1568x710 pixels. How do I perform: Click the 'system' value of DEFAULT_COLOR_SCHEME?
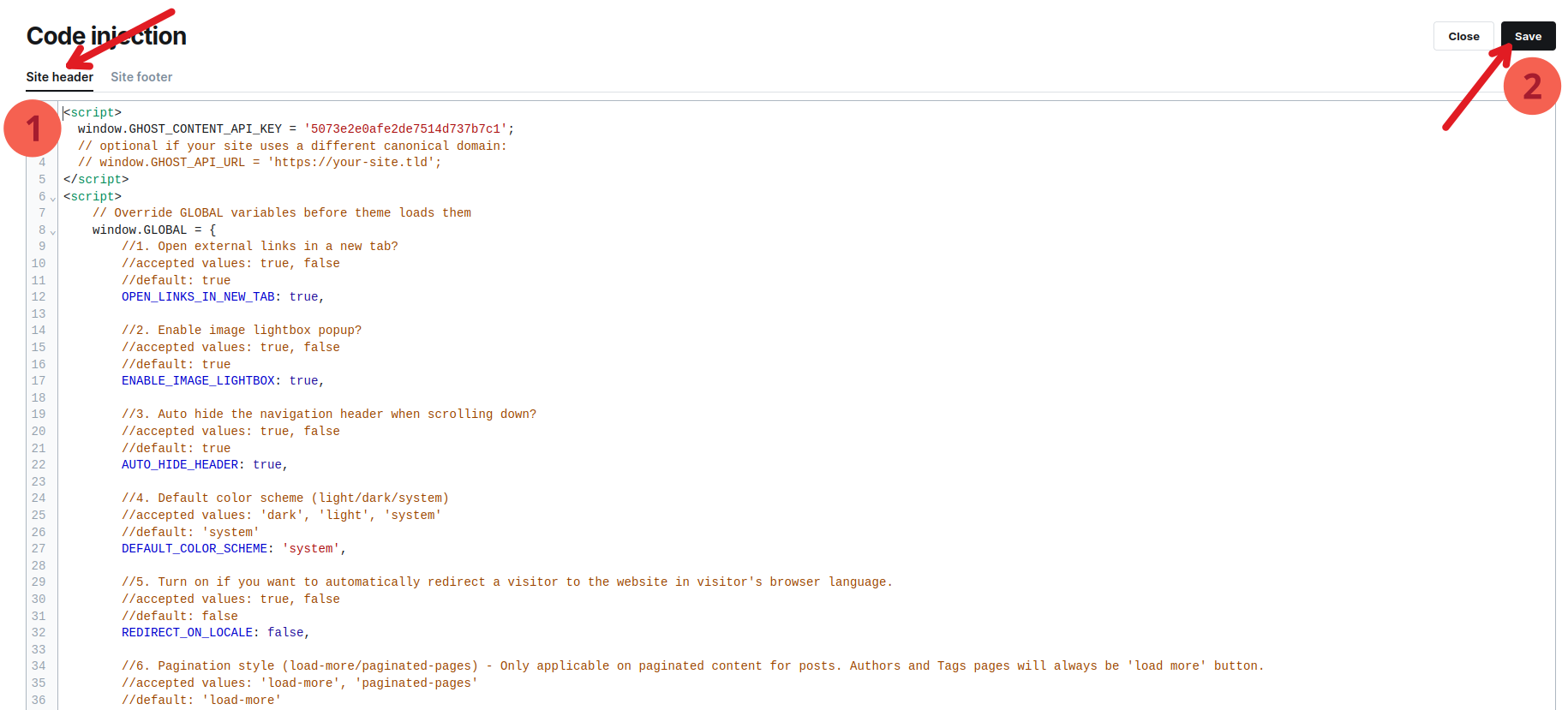tap(311, 549)
